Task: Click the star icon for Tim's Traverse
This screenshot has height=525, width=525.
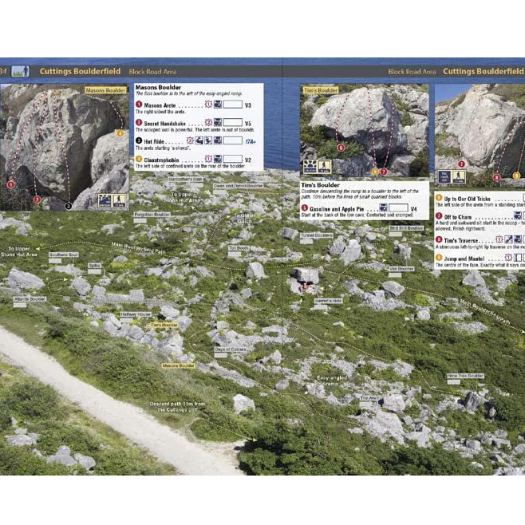Action: pyautogui.click(x=499, y=239)
